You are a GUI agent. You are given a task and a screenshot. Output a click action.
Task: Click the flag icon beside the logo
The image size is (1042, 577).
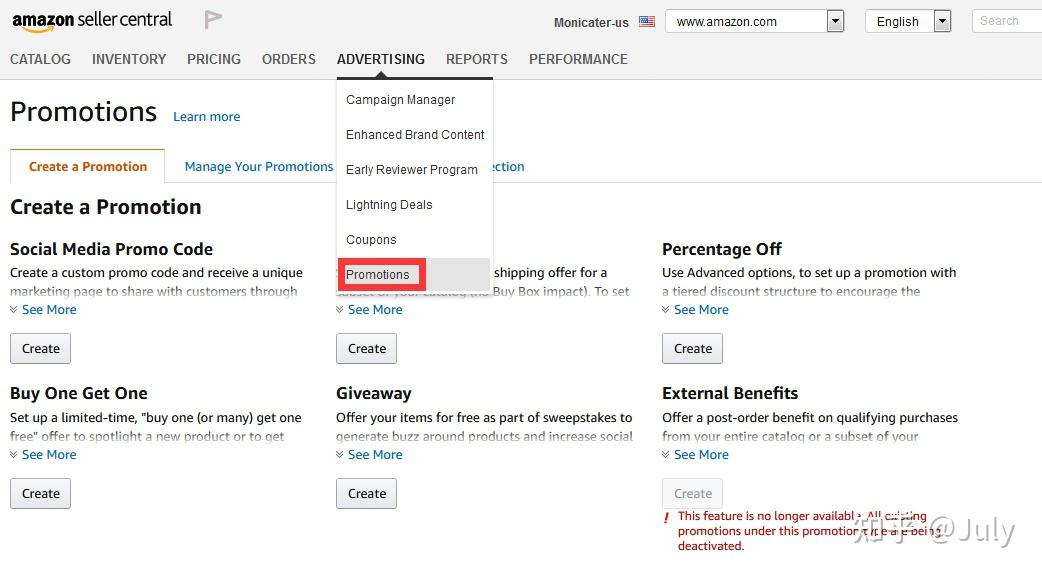click(x=213, y=20)
